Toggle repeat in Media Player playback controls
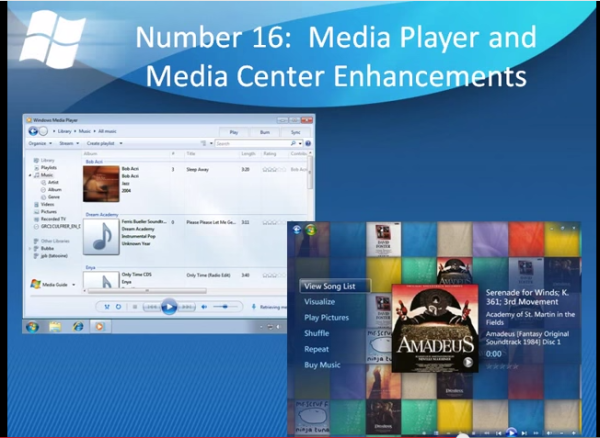Screen dimensions: 600x438 pyautogui.click(x=118, y=307)
